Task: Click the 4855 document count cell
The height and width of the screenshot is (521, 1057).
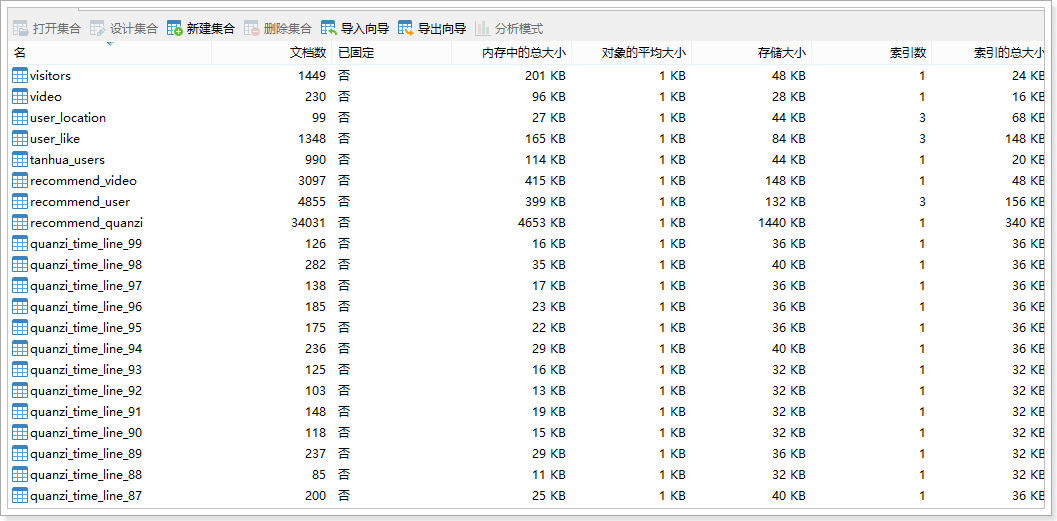Action: click(x=312, y=202)
